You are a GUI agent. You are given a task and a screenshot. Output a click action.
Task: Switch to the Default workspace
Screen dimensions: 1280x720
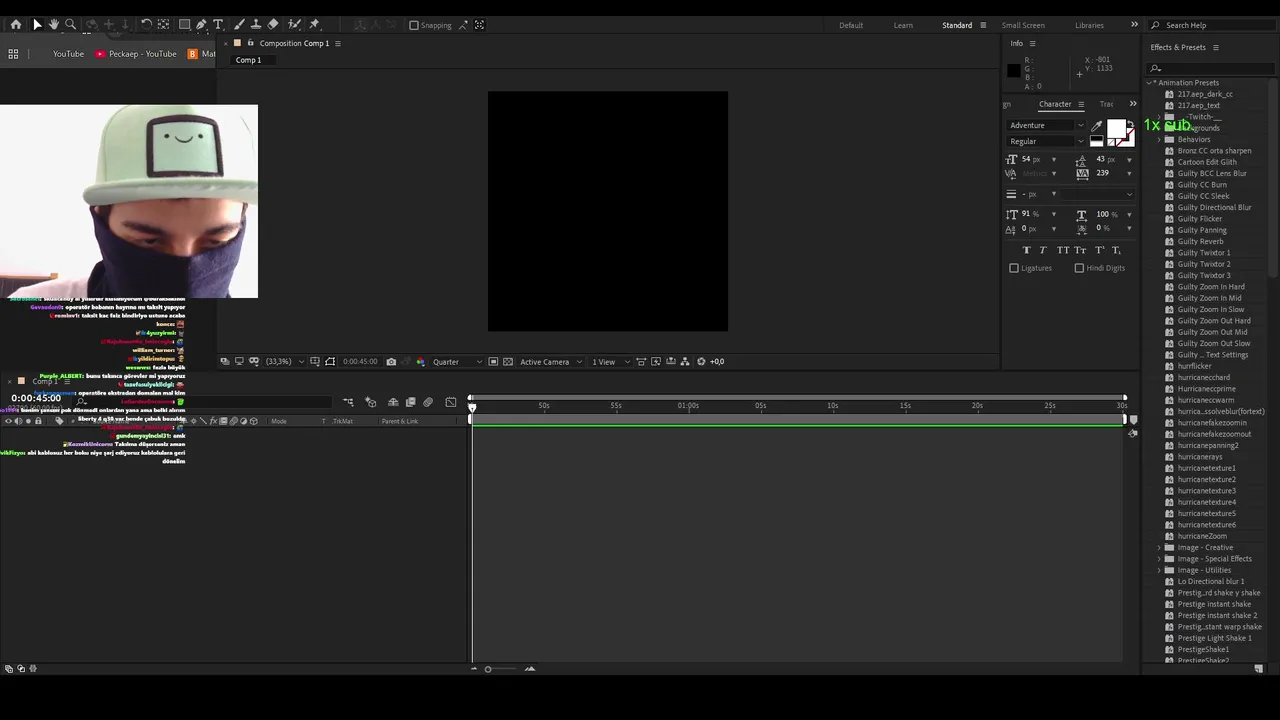pos(851,25)
